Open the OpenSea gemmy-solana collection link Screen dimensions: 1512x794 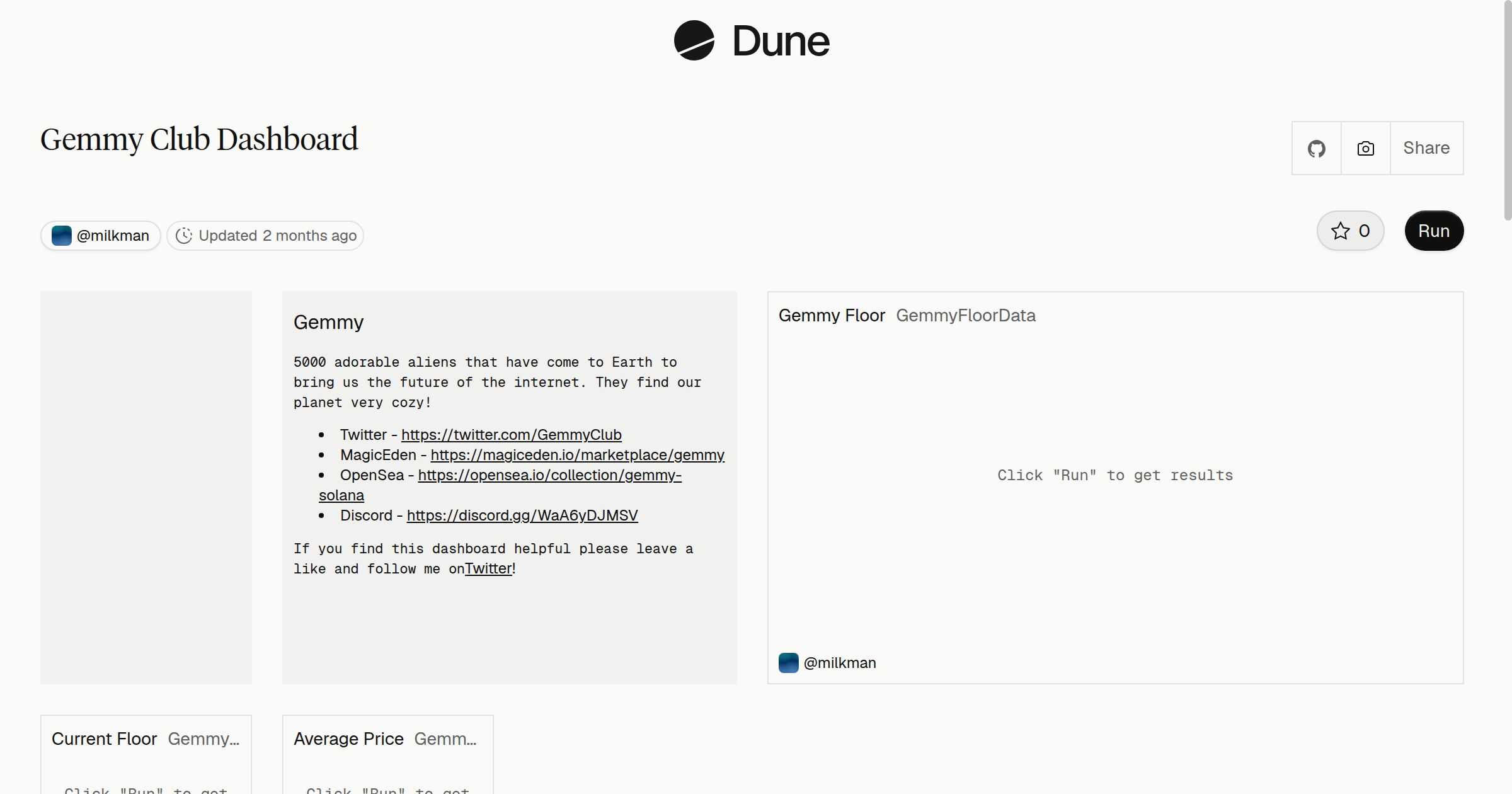point(549,475)
